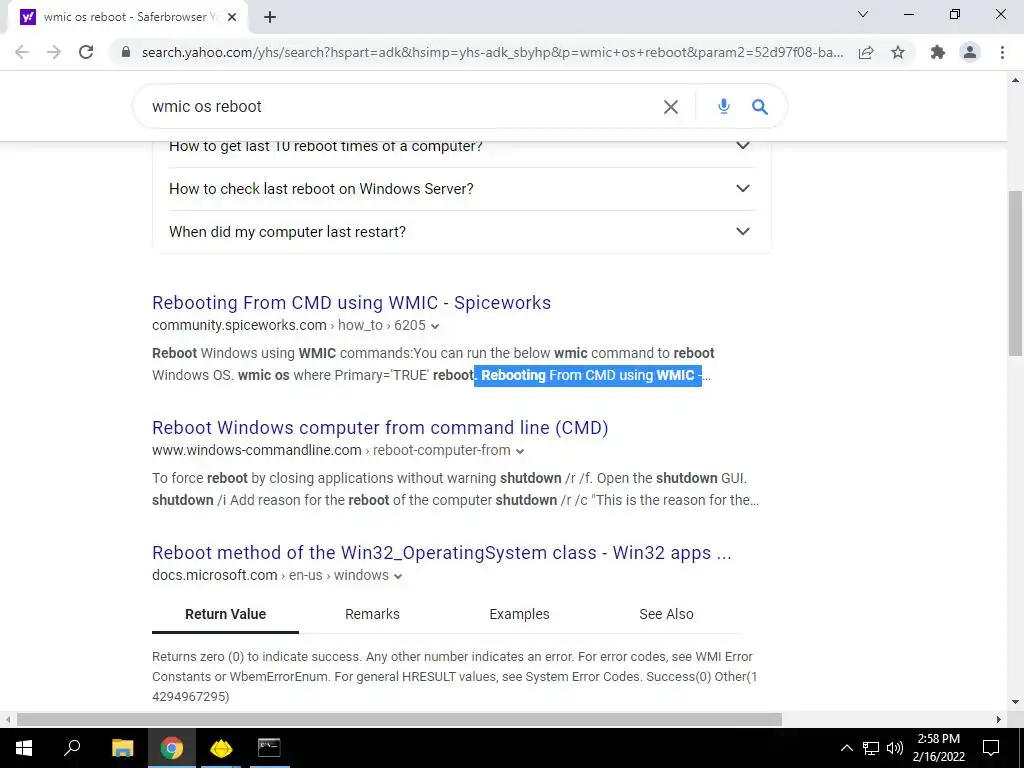Click the URL in the address bar
1024x768 pixels.
click(x=492, y=52)
